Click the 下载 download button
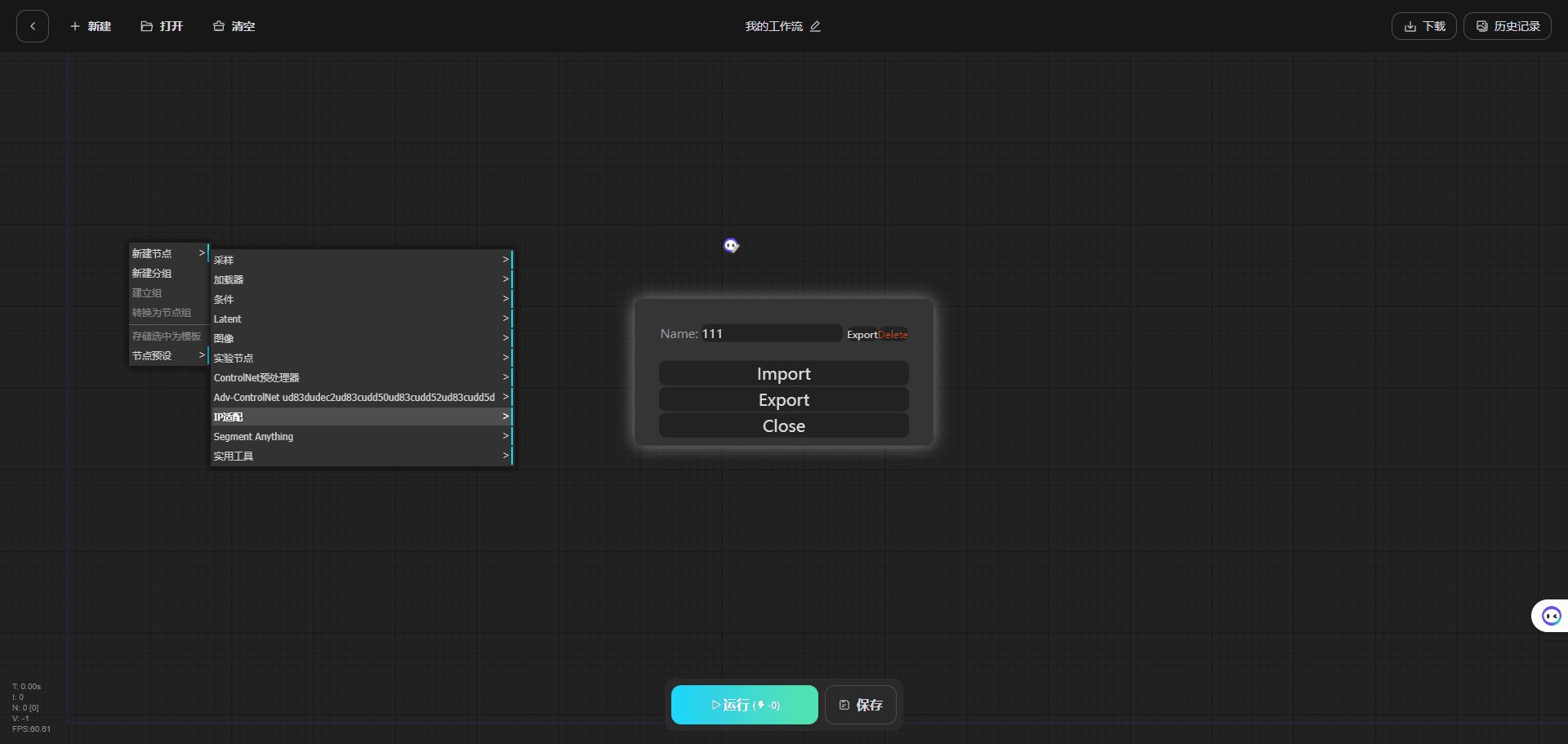 point(1423,26)
